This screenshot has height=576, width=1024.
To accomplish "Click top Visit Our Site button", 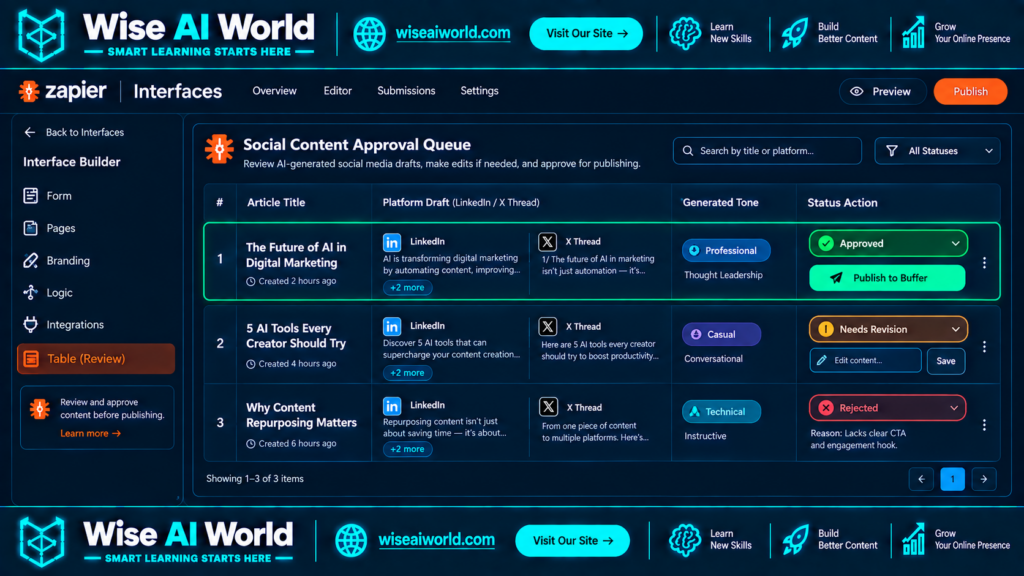I will (586, 34).
